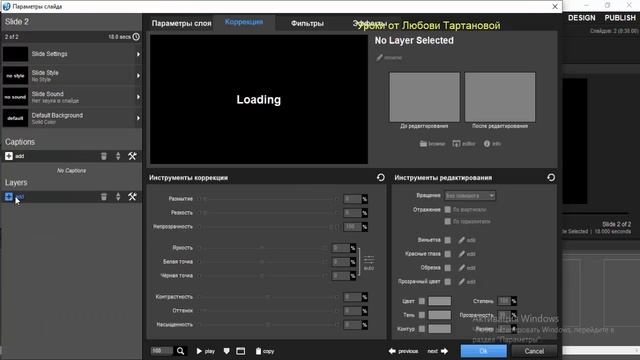This screenshot has width=640, height=360.
Task: Pick the Тень shadow color swatch
Action: 440,315
